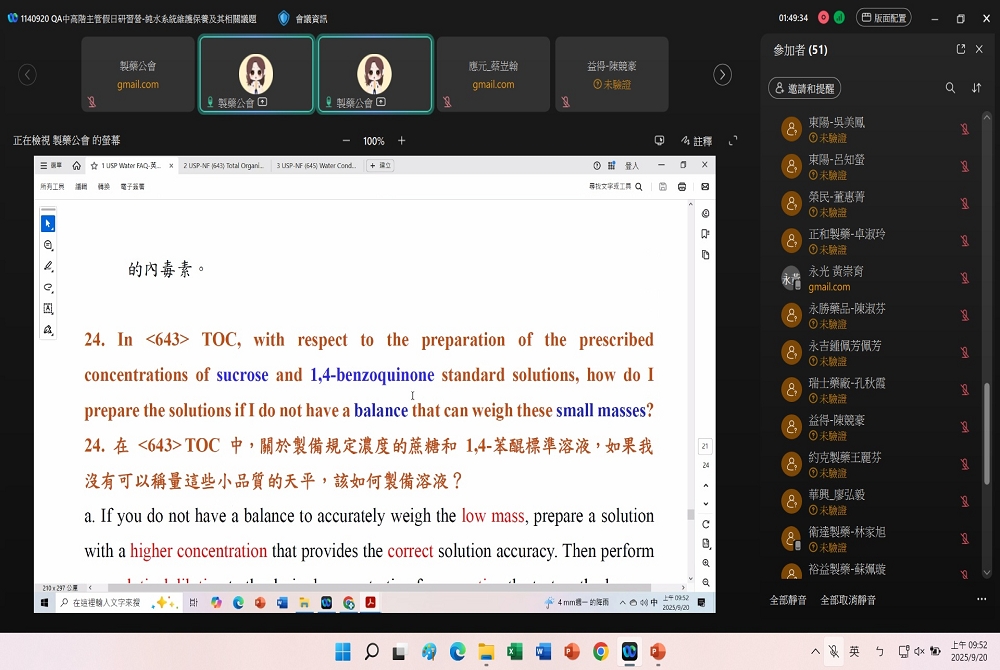Zoom in the shared screen view
This screenshot has height=670, width=1000.
click(402, 141)
